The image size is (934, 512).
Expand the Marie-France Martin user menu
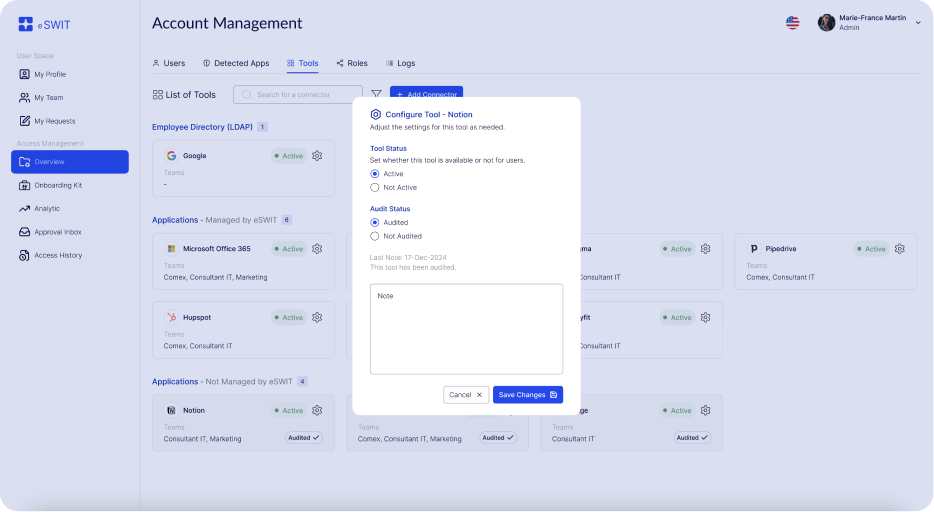[918, 23]
